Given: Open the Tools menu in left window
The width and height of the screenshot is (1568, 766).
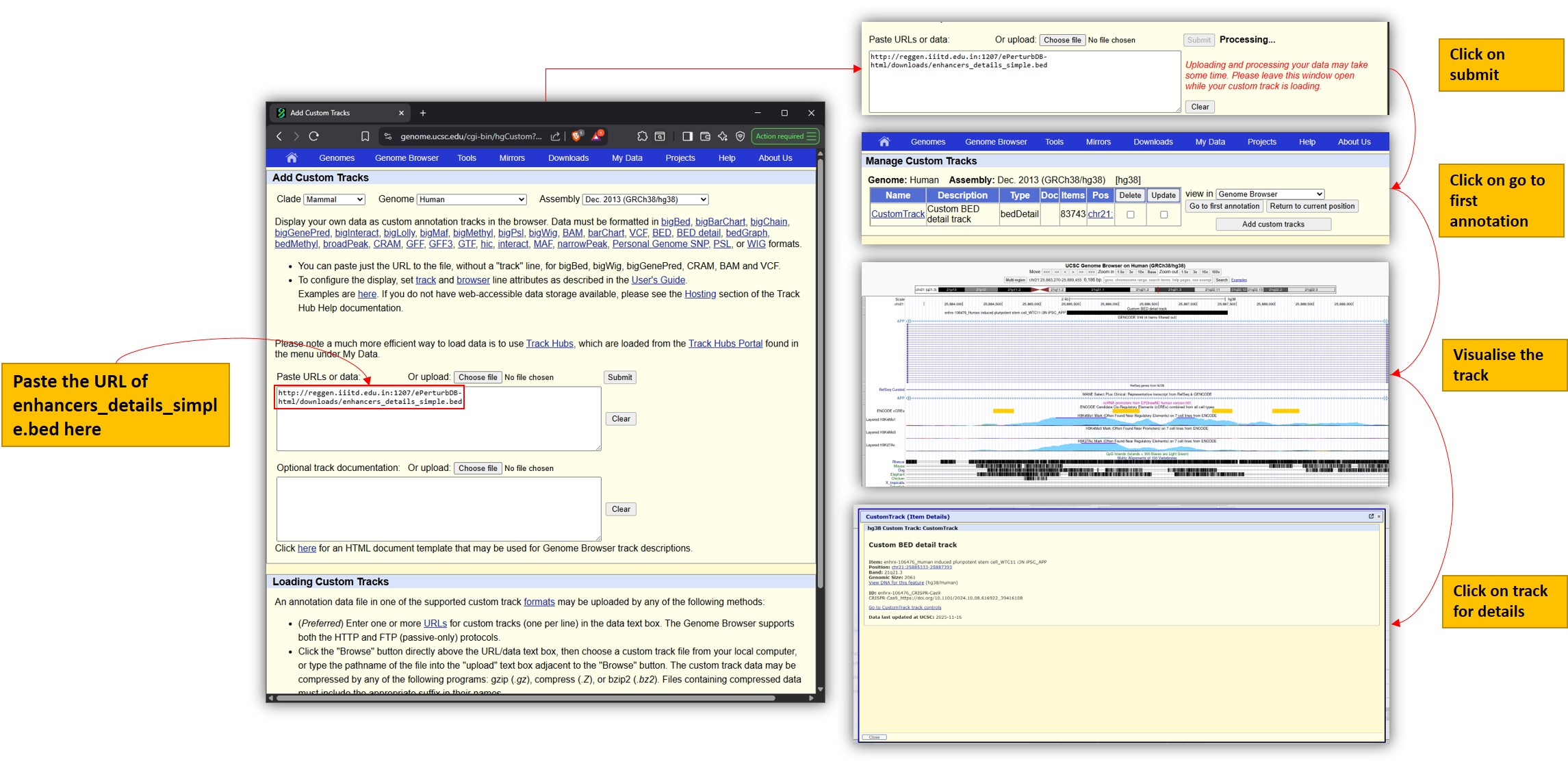Looking at the screenshot, I should tap(466, 158).
